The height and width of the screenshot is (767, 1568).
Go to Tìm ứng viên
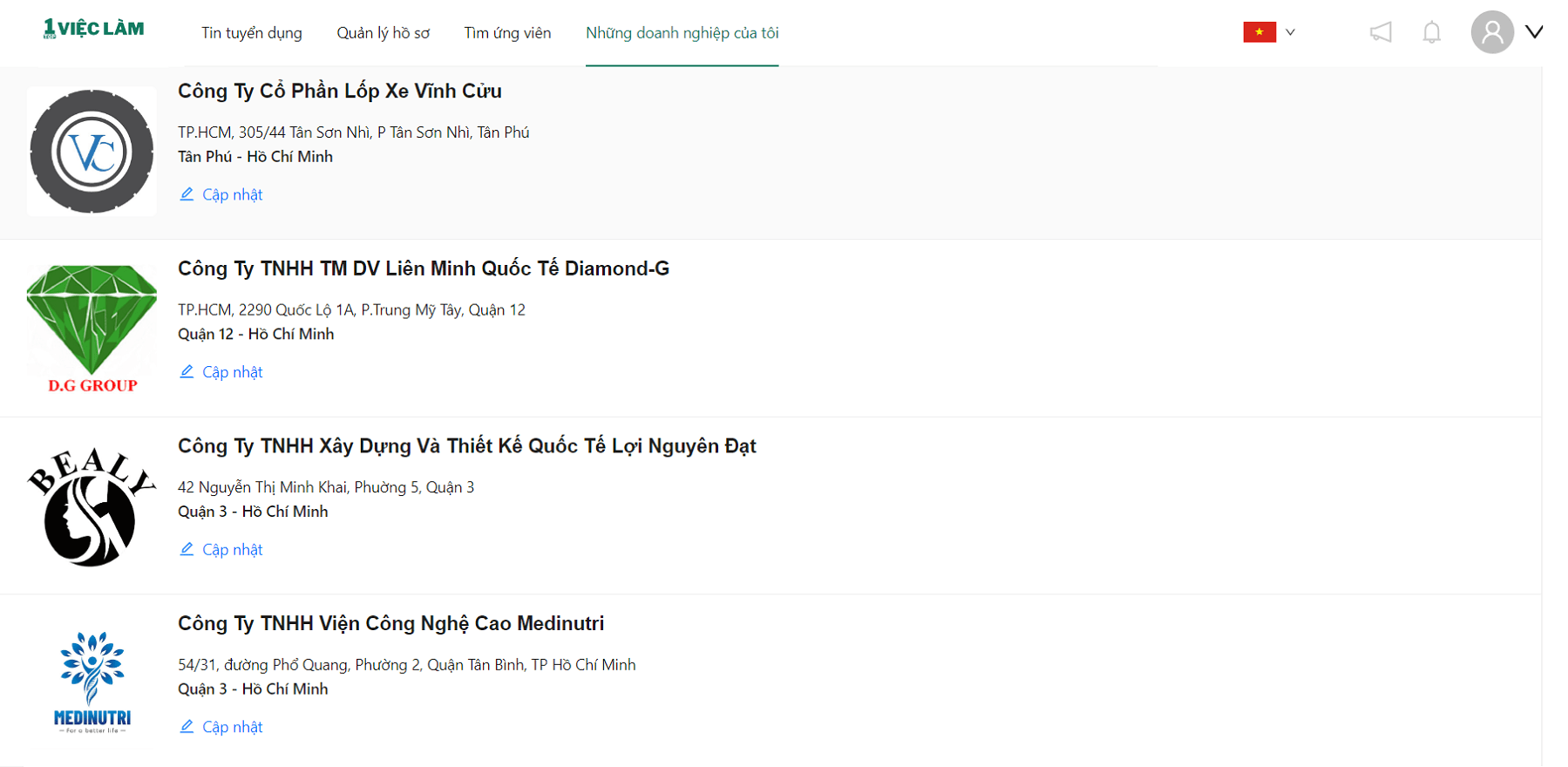pyautogui.click(x=507, y=33)
